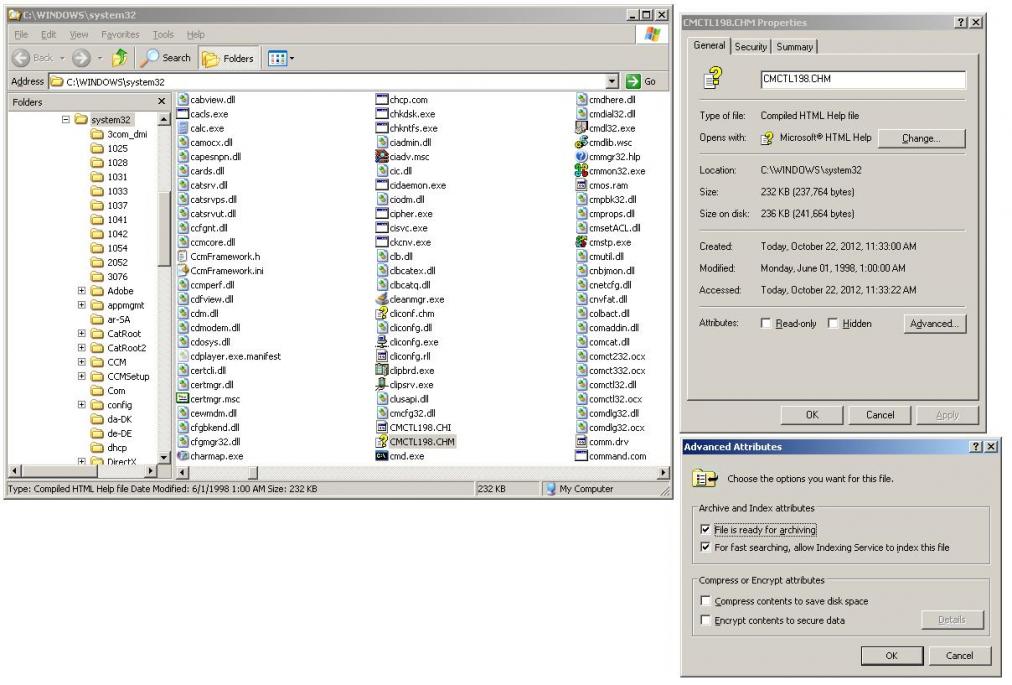Close the Folders pane with X
The height and width of the screenshot is (685, 1012).
tap(161, 101)
